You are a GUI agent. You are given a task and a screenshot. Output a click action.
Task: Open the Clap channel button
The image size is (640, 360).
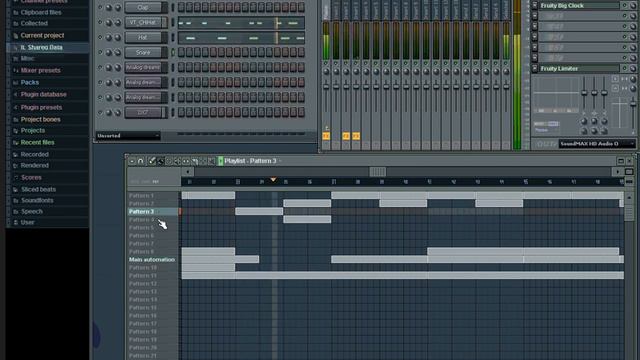pos(143,7)
